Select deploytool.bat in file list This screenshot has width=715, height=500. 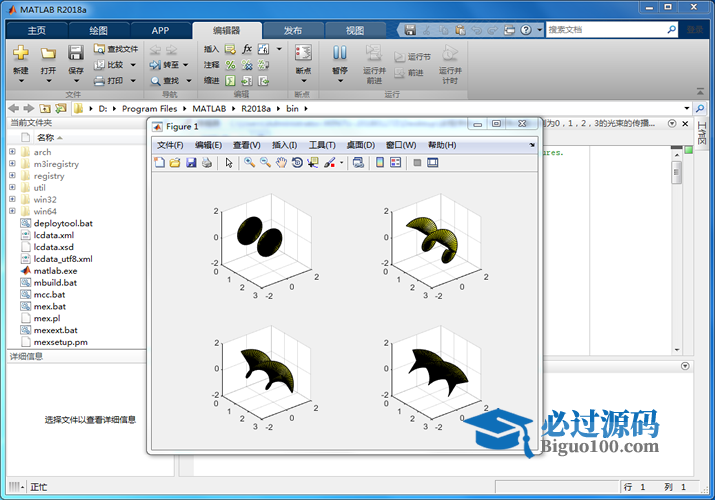[63, 223]
